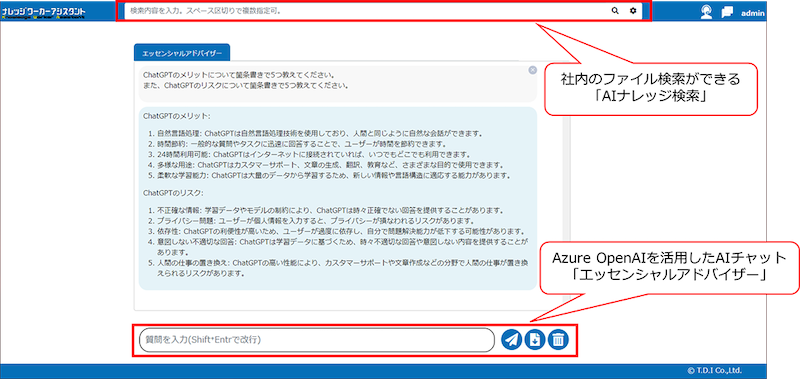
Task: Click the user question starting 'ChatGPTのメリットについて'
Action: pyautogui.click(x=239, y=75)
